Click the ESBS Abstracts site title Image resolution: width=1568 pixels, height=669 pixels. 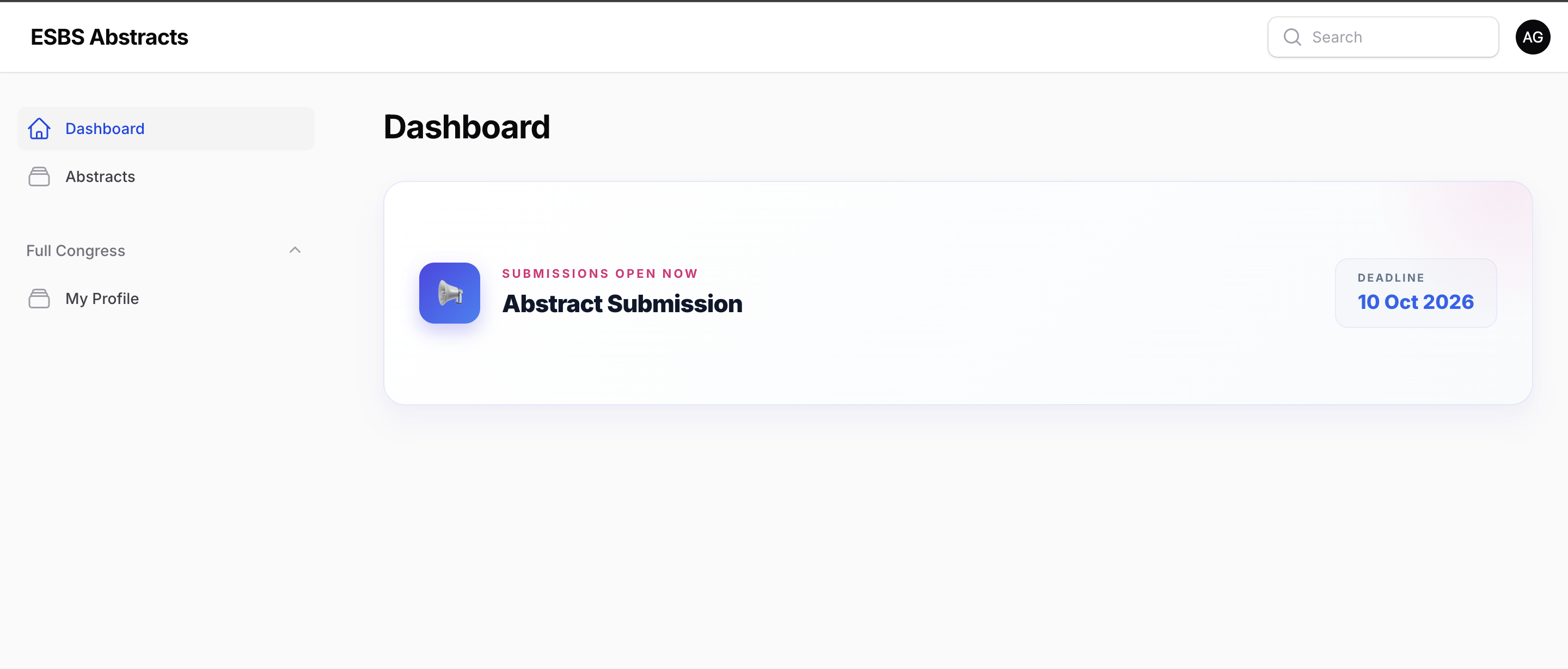tap(109, 37)
